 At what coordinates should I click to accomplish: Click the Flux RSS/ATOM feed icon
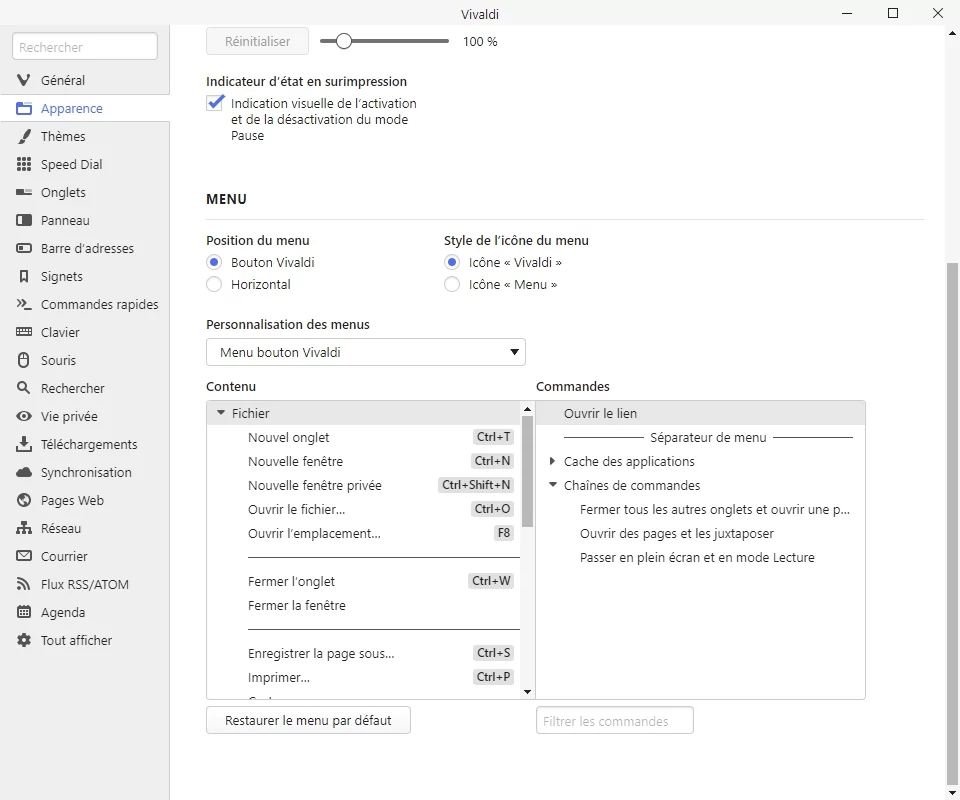(x=23, y=585)
